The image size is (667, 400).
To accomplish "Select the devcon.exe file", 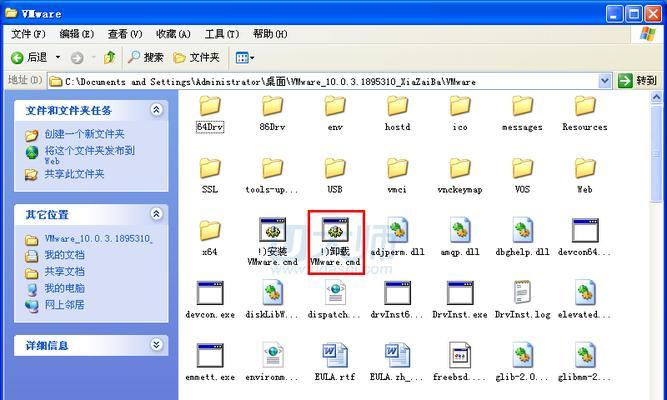I will (210, 300).
